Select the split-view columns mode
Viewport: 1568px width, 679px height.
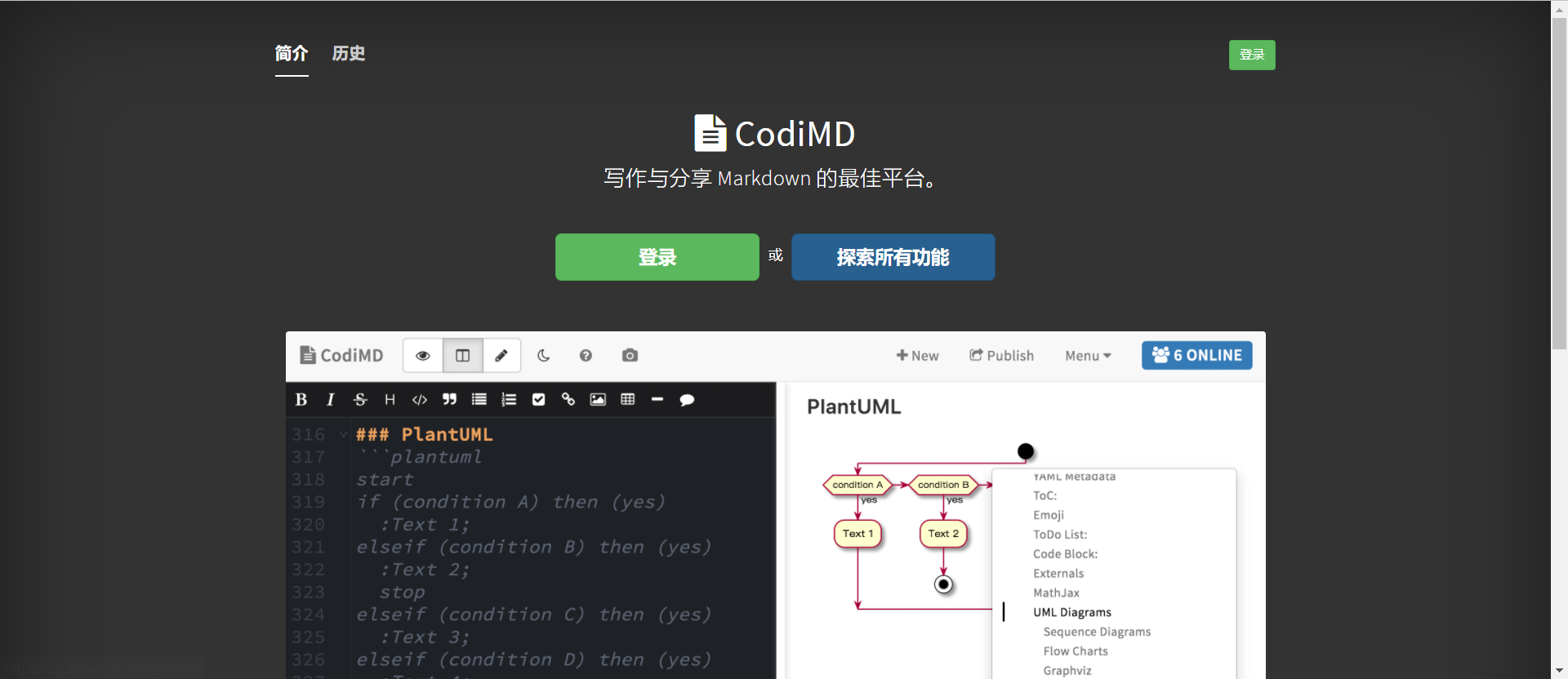click(x=462, y=356)
